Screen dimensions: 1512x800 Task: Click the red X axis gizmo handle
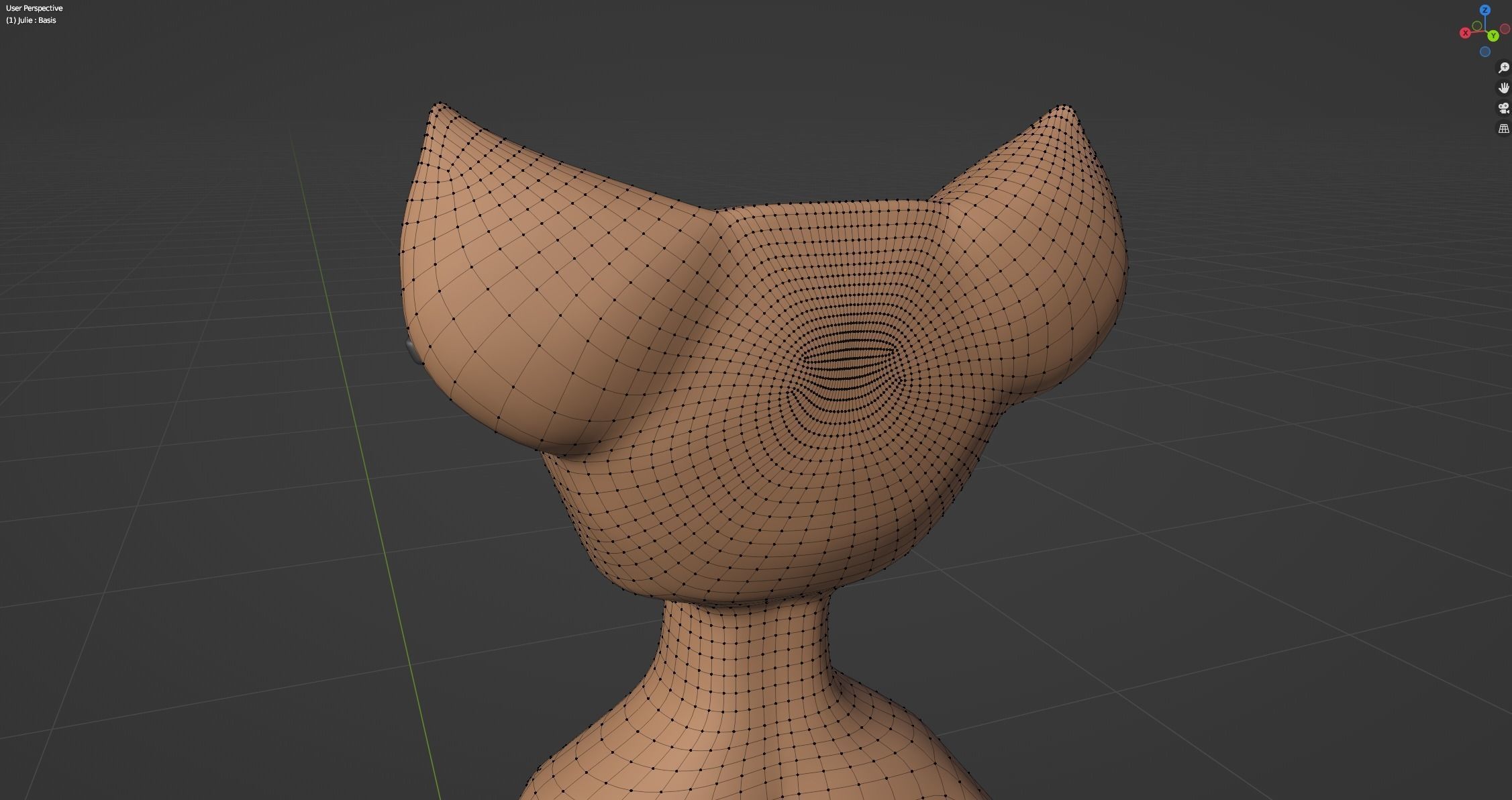pos(1465,33)
